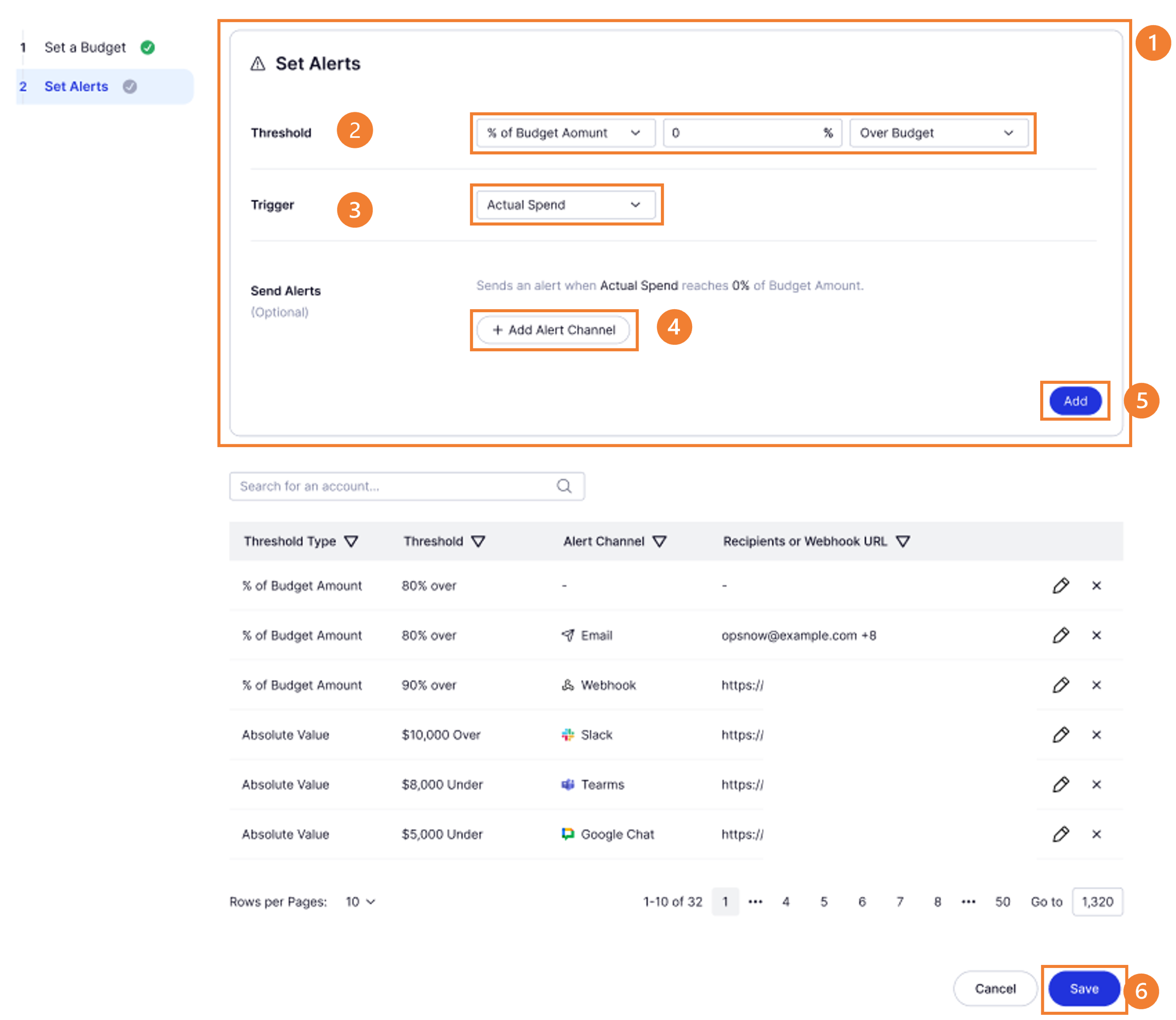Image resolution: width=1176 pixels, height=1020 pixels.
Task: Select the Set Alerts step
Action: (77, 87)
